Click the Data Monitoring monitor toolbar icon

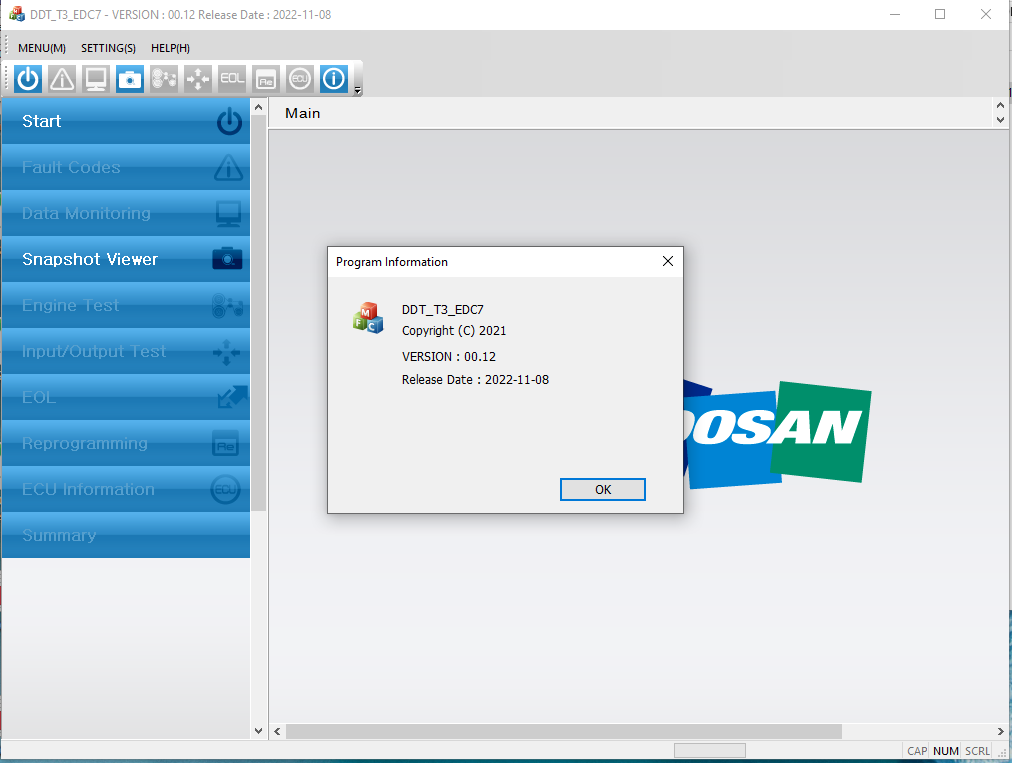[x=96, y=79]
